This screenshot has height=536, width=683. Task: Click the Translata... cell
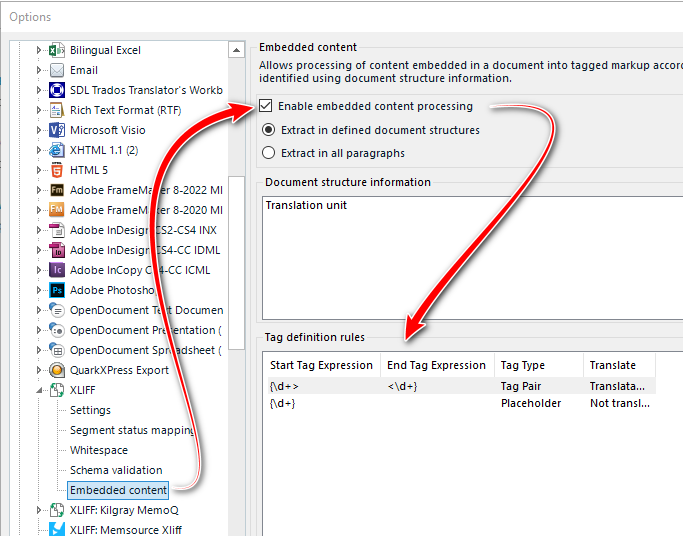(x=617, y=386)
